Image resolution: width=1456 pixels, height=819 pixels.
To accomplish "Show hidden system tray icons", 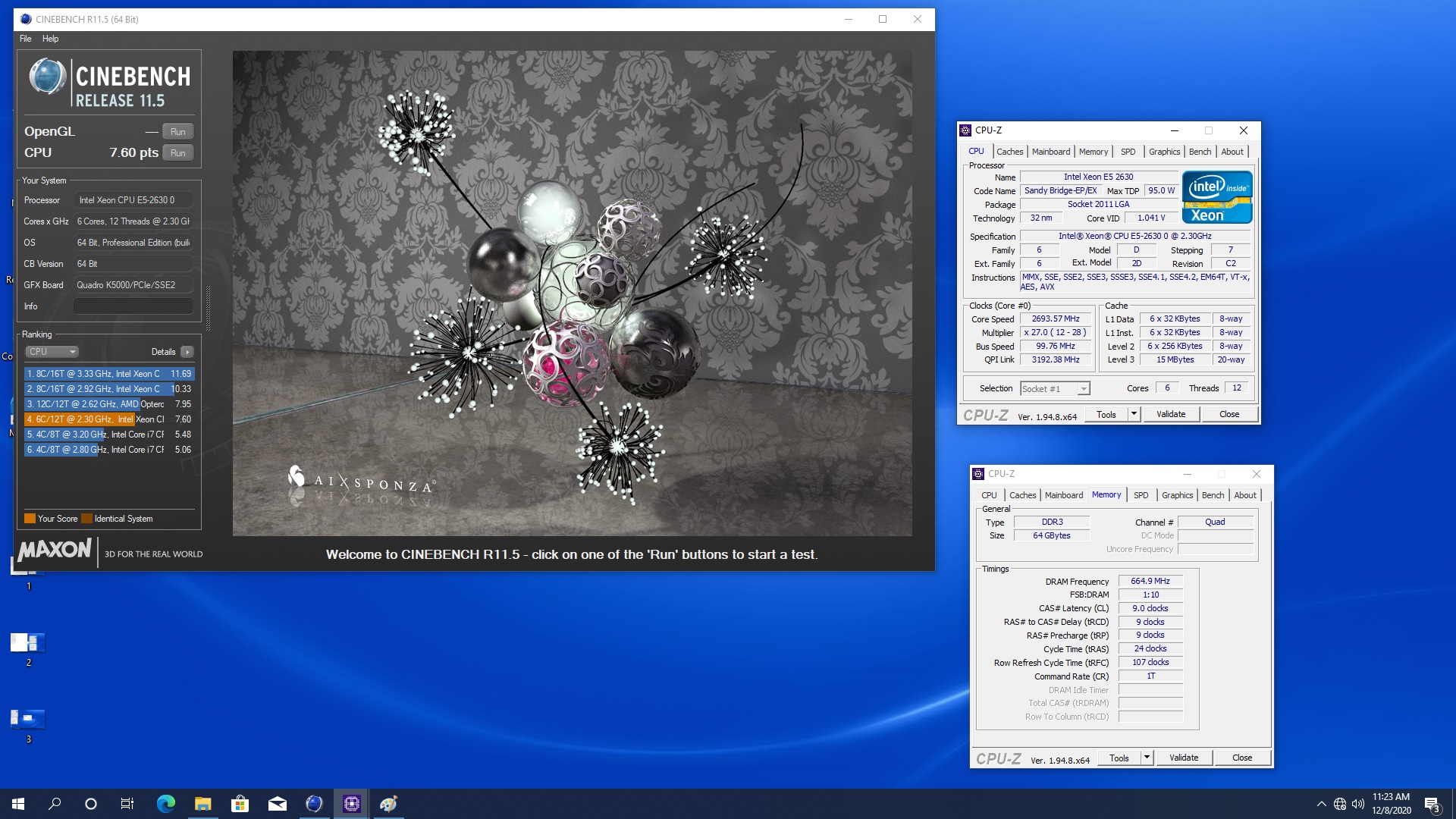I will pyautogui.click(x=1321, y=804).
